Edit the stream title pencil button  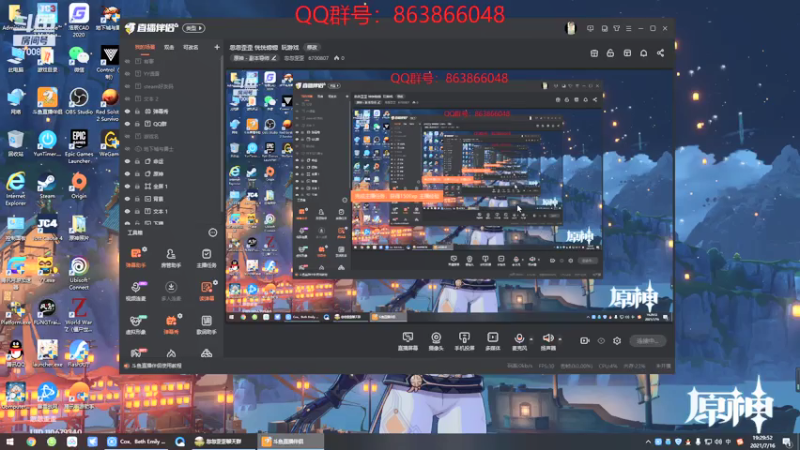273,58
